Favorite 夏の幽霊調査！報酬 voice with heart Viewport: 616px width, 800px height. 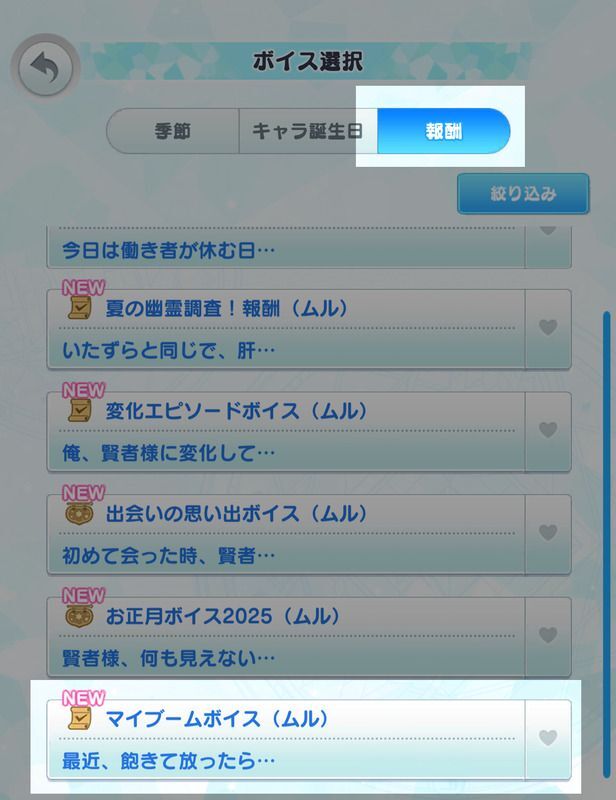pos(548,327)
